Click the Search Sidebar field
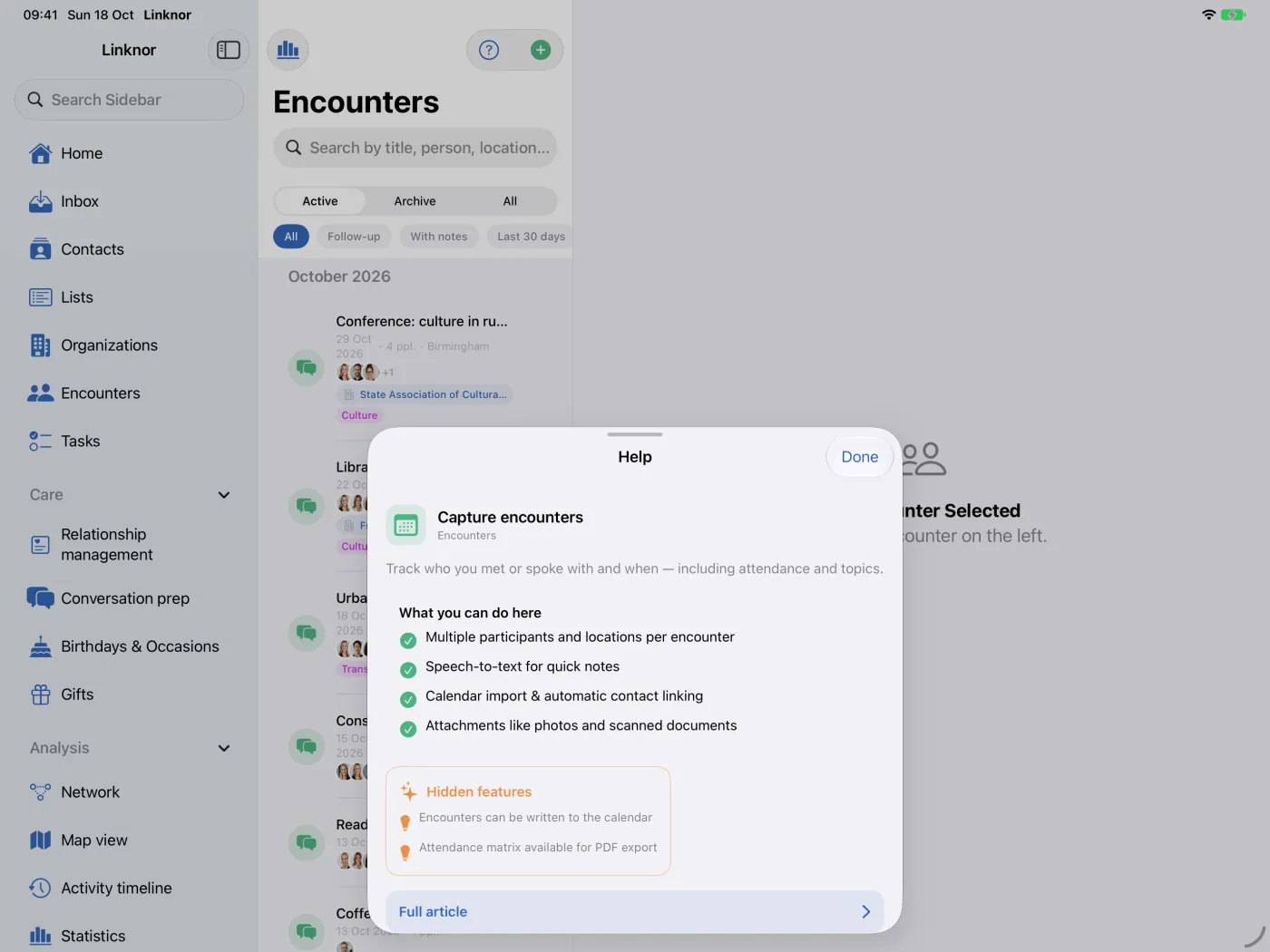 [129, 100]
